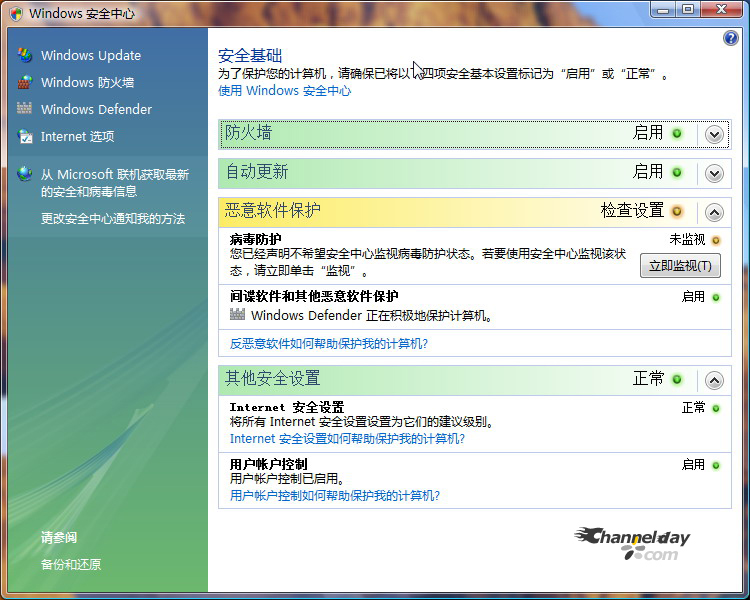Screen dimensions: 750x600
Task: Collapse the 恶意软件保护 section with its chevron
Action: (714, 212)
